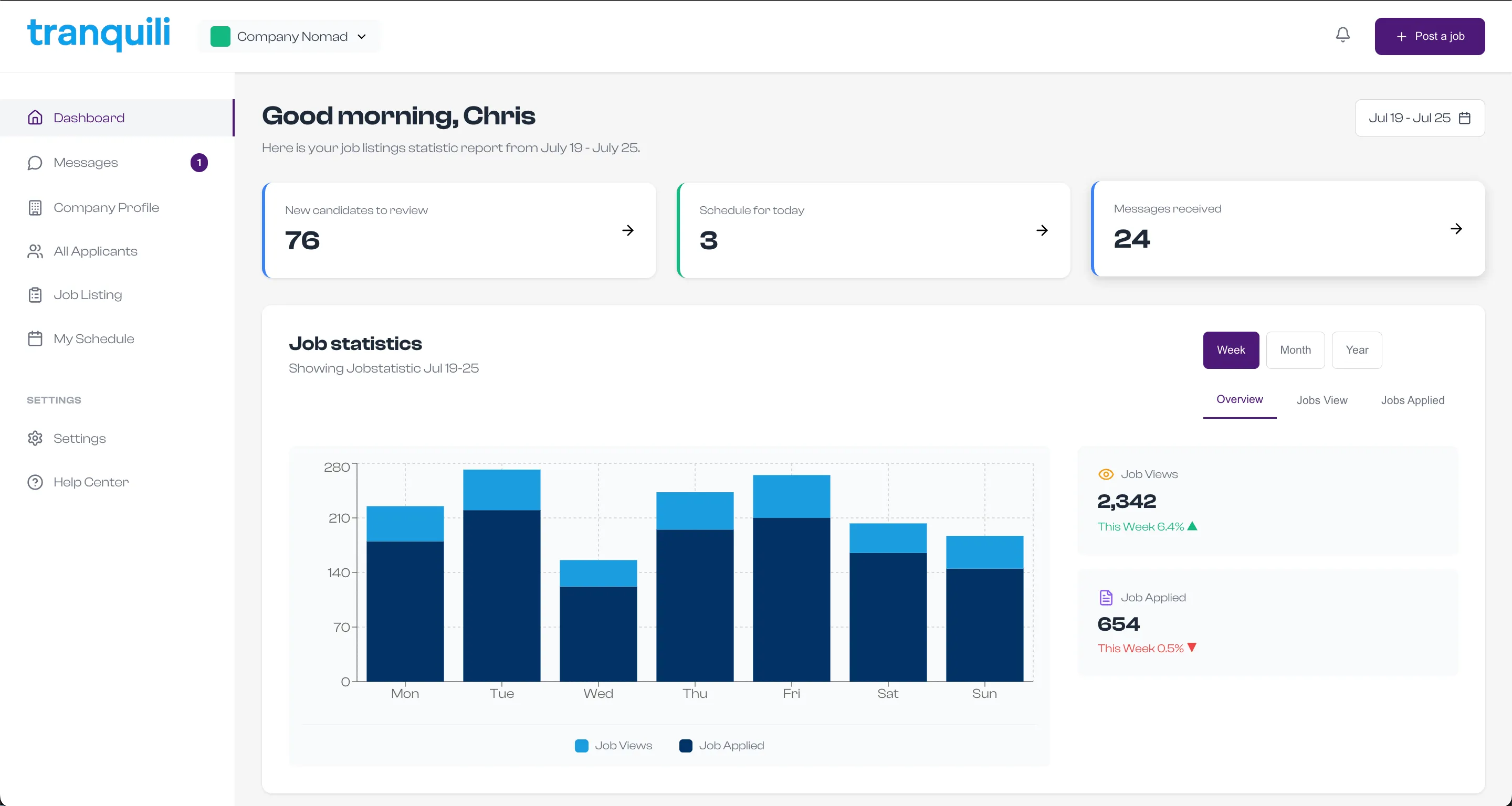Expand the Company Nomad dropdown chevron
1512x806 pixels.
point(362,36)
